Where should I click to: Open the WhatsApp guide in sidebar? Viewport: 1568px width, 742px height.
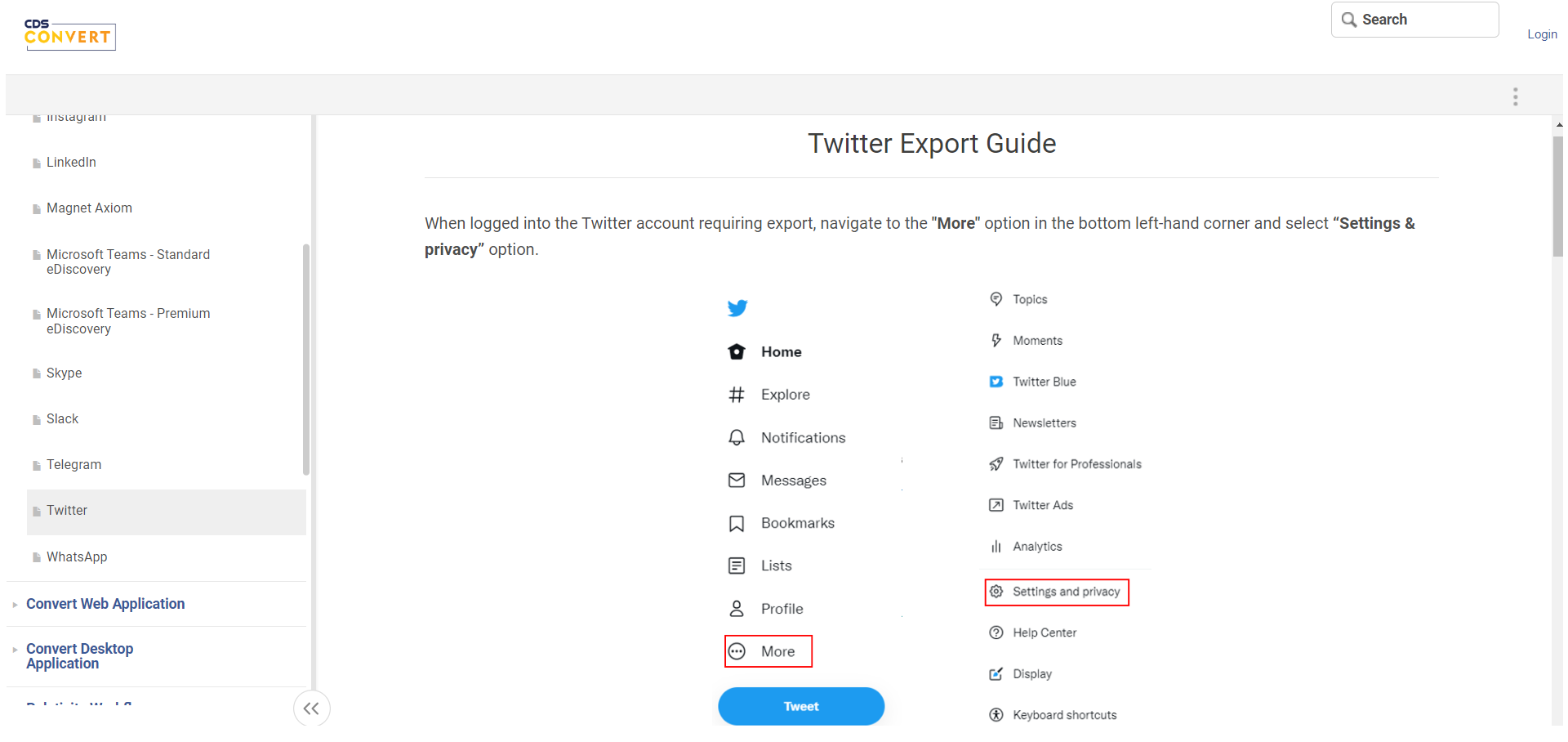click(x=77, y=557)
